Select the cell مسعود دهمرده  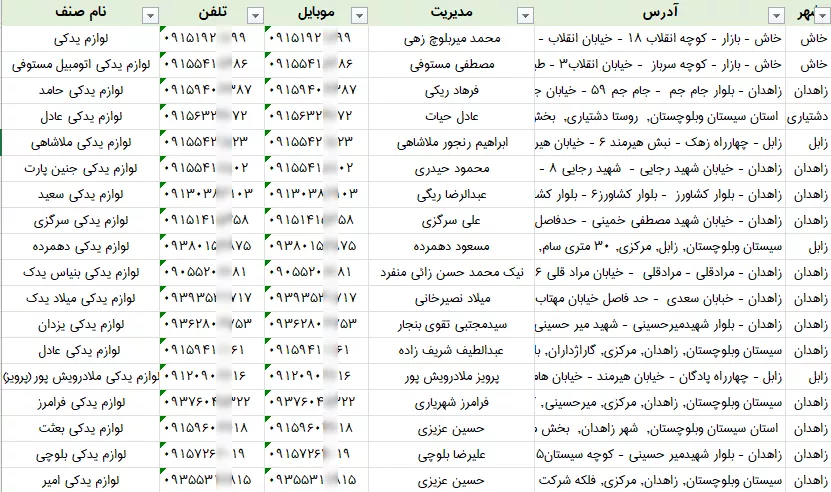[452, 247]
